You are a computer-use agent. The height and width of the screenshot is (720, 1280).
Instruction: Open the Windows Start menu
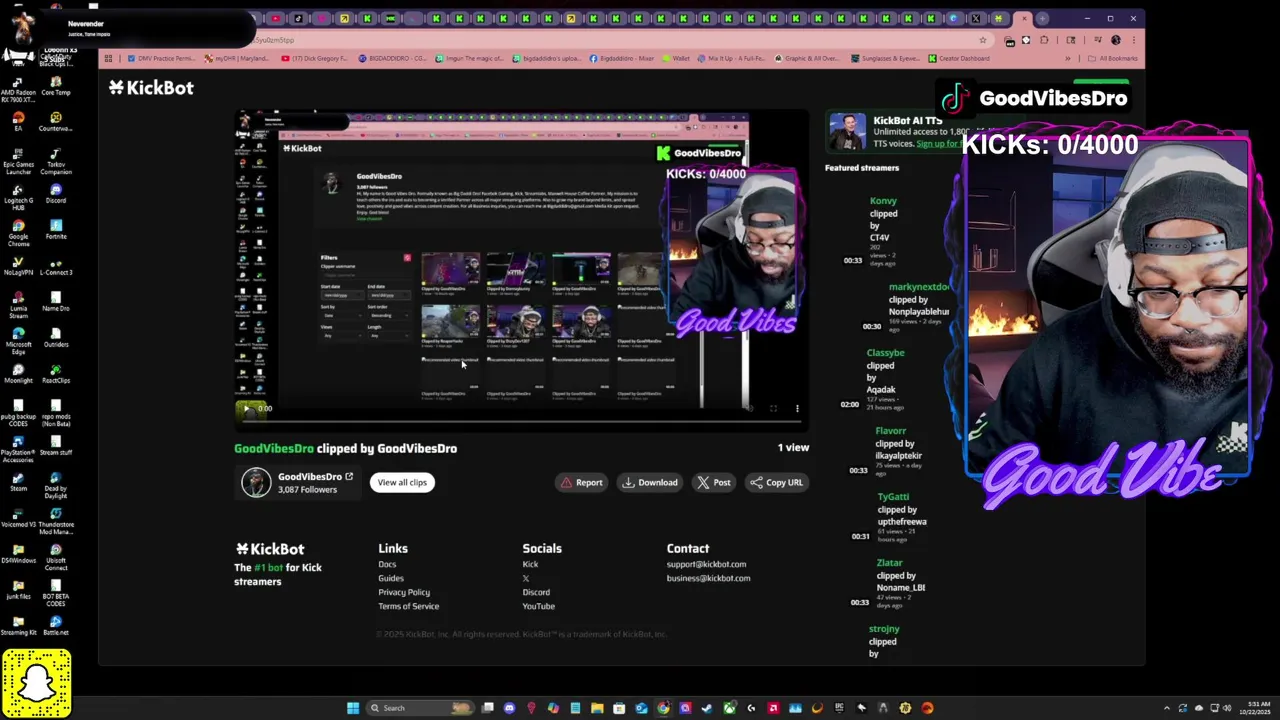(353, 708)
